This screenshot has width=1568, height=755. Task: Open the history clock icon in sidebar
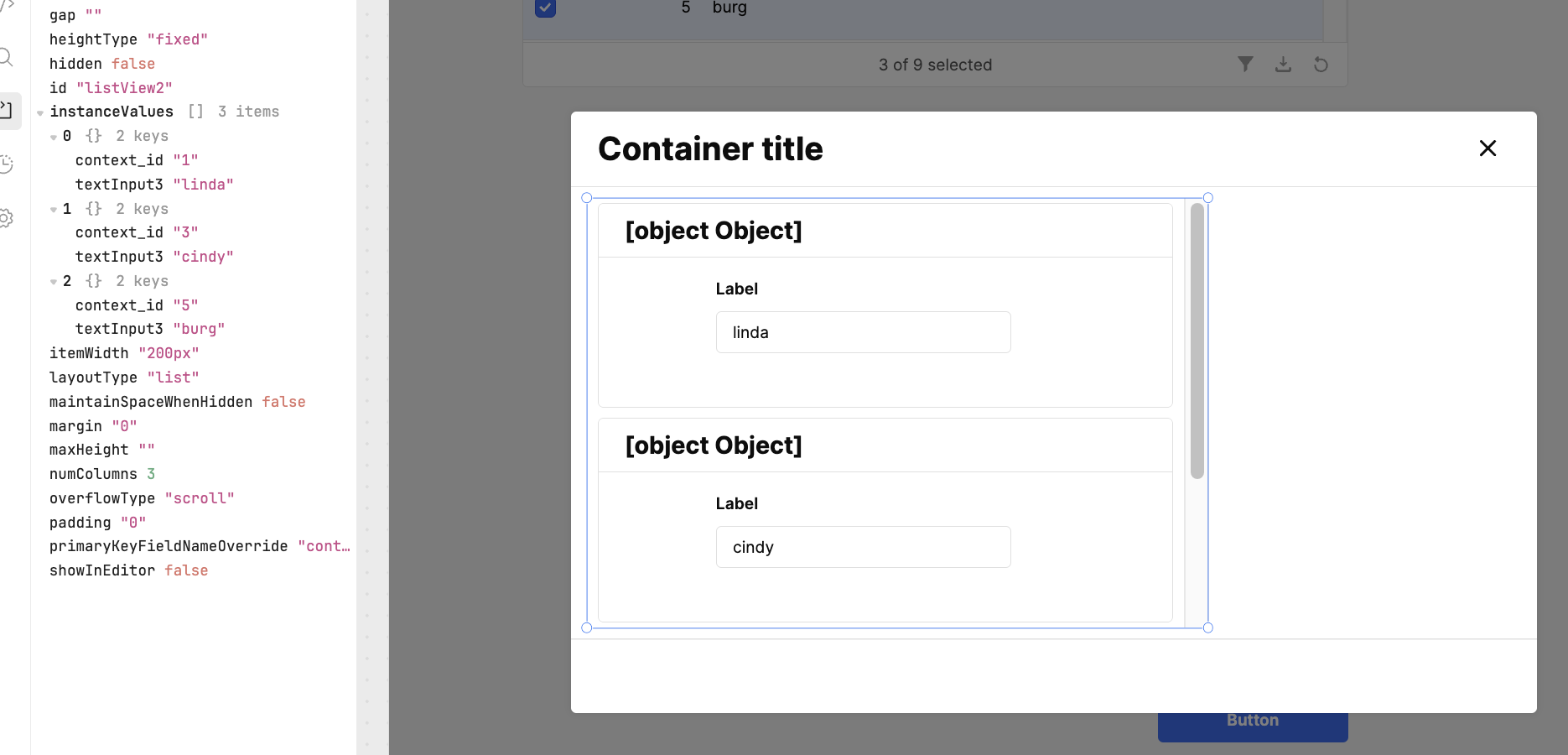pos(6,164)
